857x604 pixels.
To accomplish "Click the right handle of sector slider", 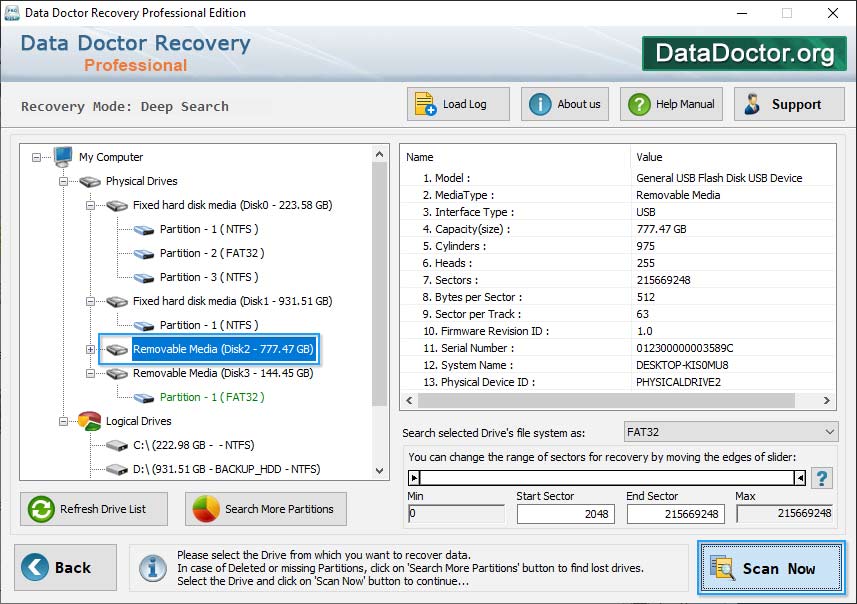I will click(800, 478).
